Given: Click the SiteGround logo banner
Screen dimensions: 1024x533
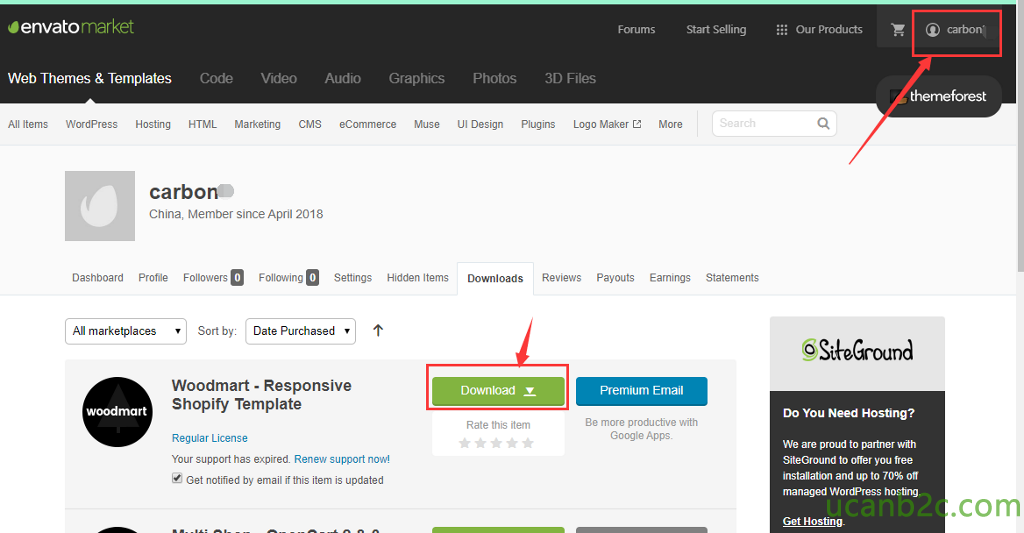Looking at the screenshot, I should point(857,351).
